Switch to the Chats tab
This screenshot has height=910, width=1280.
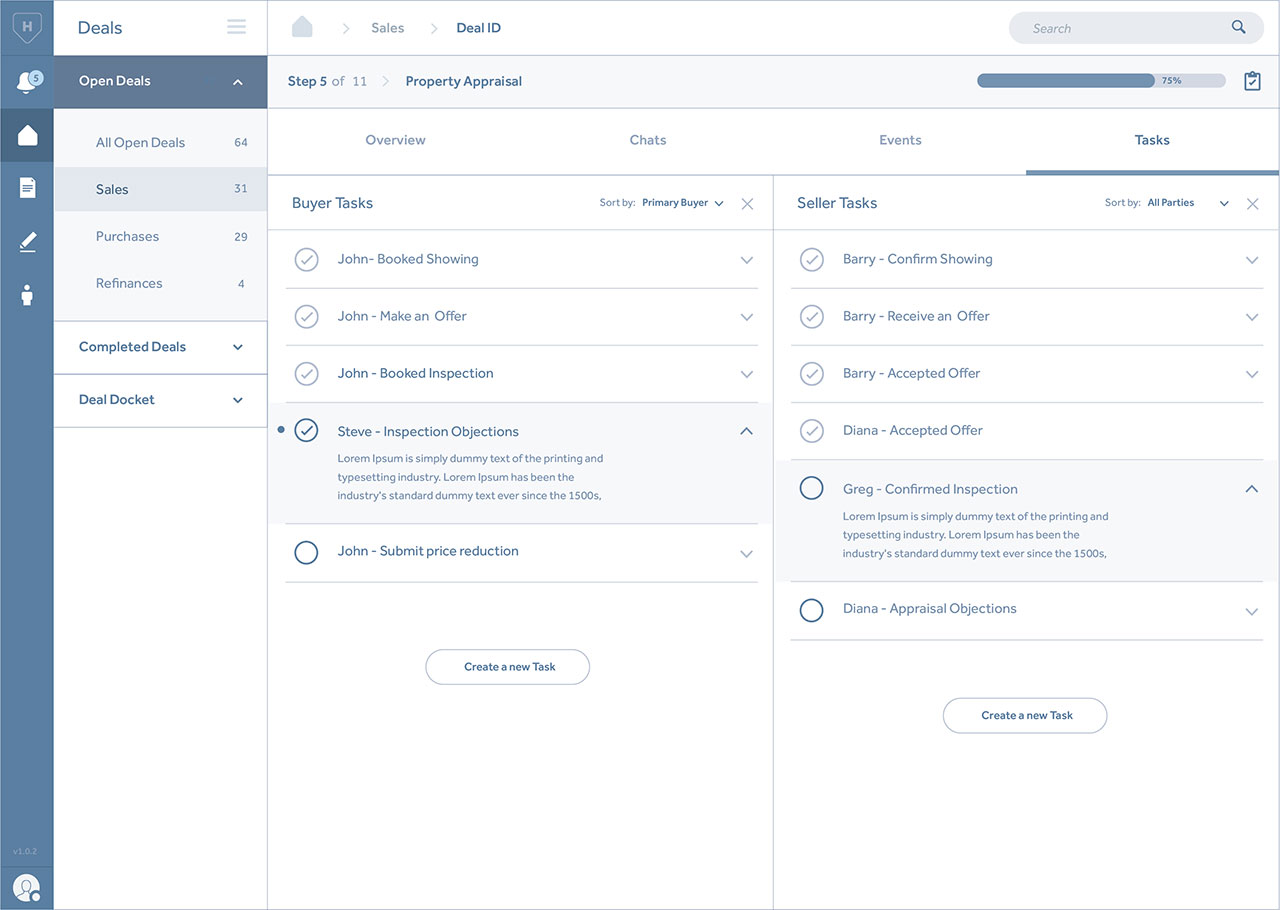click(x=647, y=140)
